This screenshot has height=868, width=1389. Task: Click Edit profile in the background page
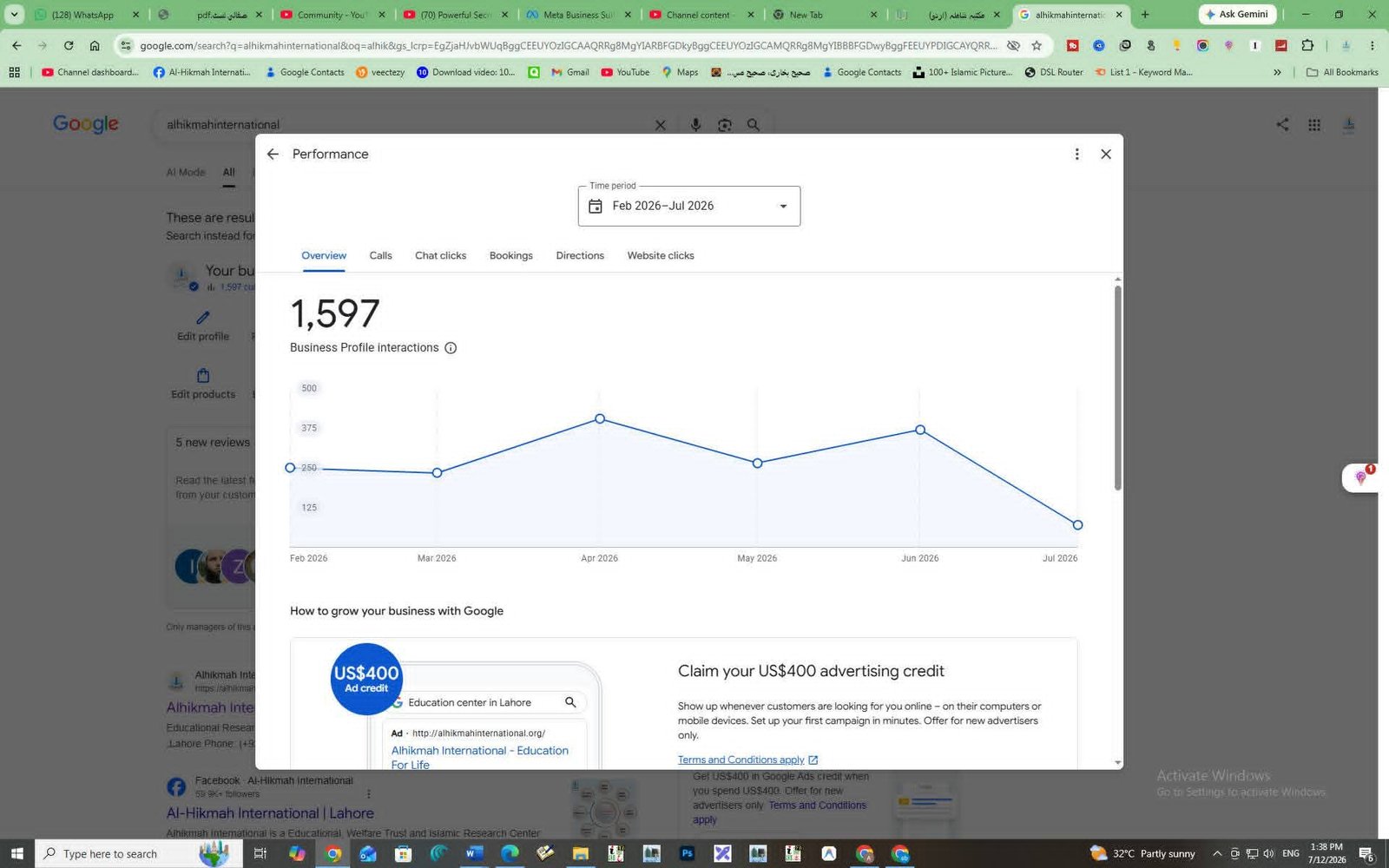(x=203, y=326)
